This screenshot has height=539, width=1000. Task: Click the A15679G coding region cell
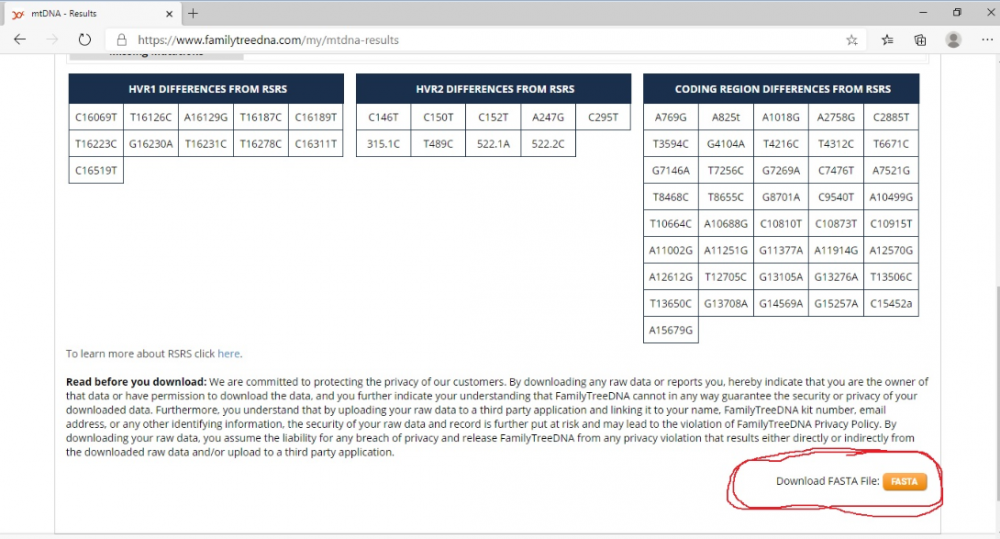point(671,330)
